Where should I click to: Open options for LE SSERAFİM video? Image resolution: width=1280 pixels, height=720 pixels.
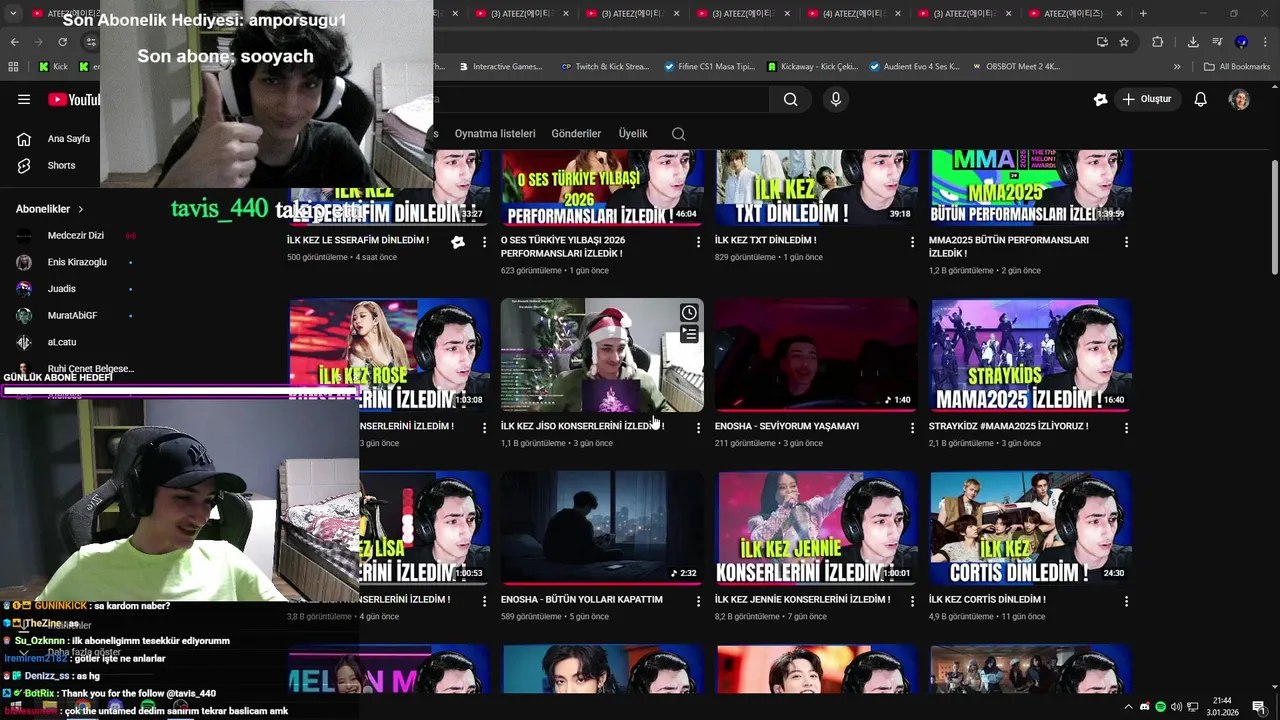[485, 242]
